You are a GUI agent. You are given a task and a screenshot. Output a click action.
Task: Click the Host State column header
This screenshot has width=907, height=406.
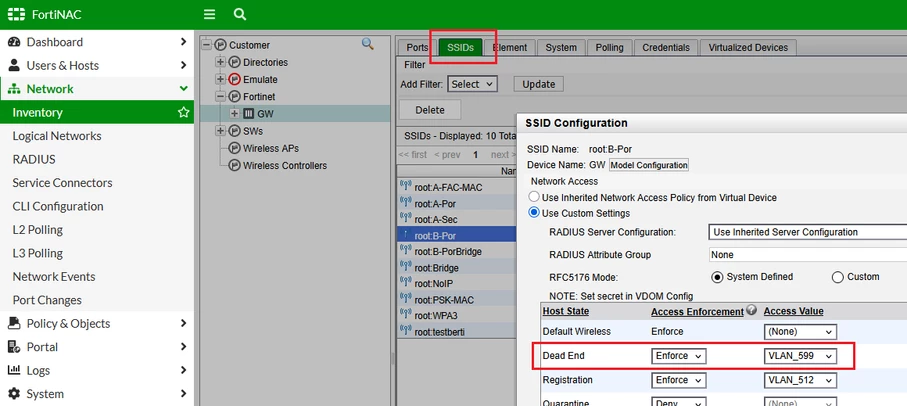pos(566,311)
